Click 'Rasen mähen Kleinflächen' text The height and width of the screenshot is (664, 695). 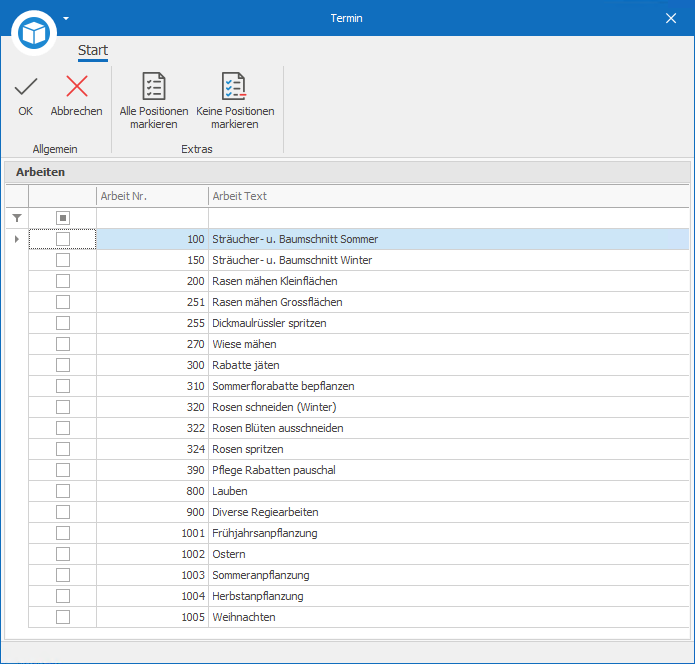point(275,281)
